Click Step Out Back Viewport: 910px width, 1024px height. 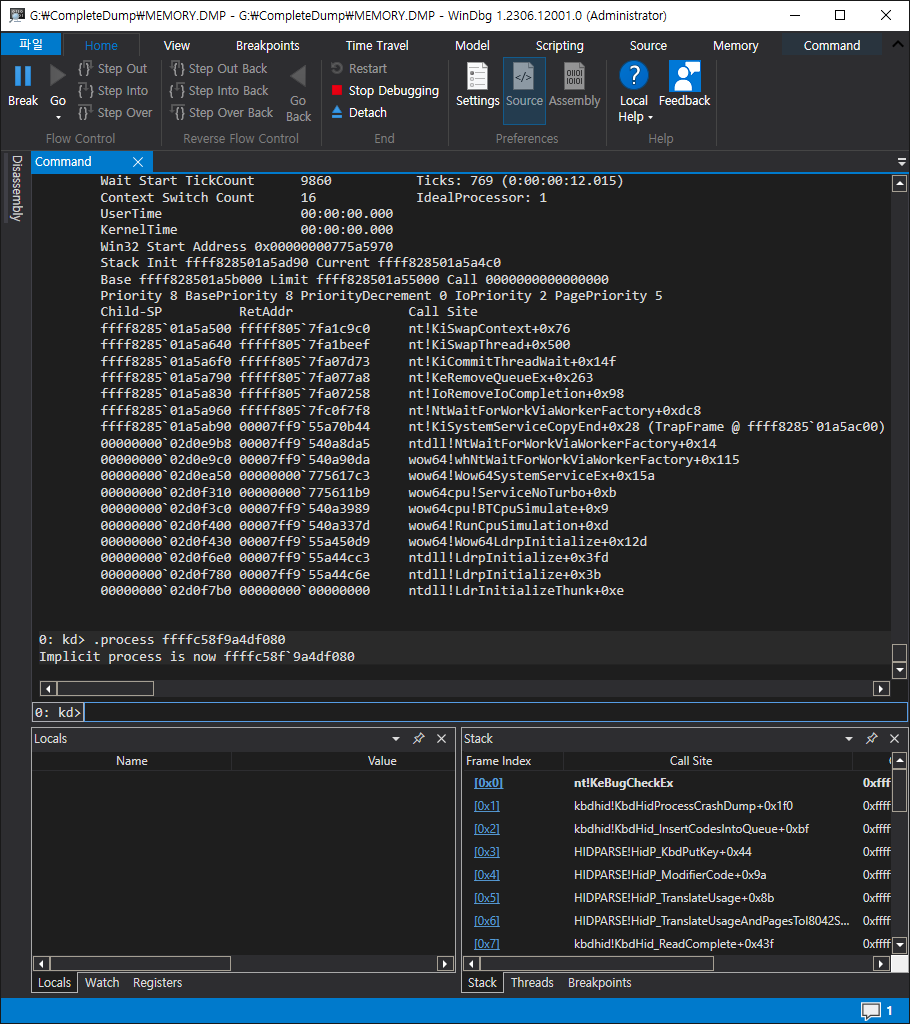tap(219, 69)
